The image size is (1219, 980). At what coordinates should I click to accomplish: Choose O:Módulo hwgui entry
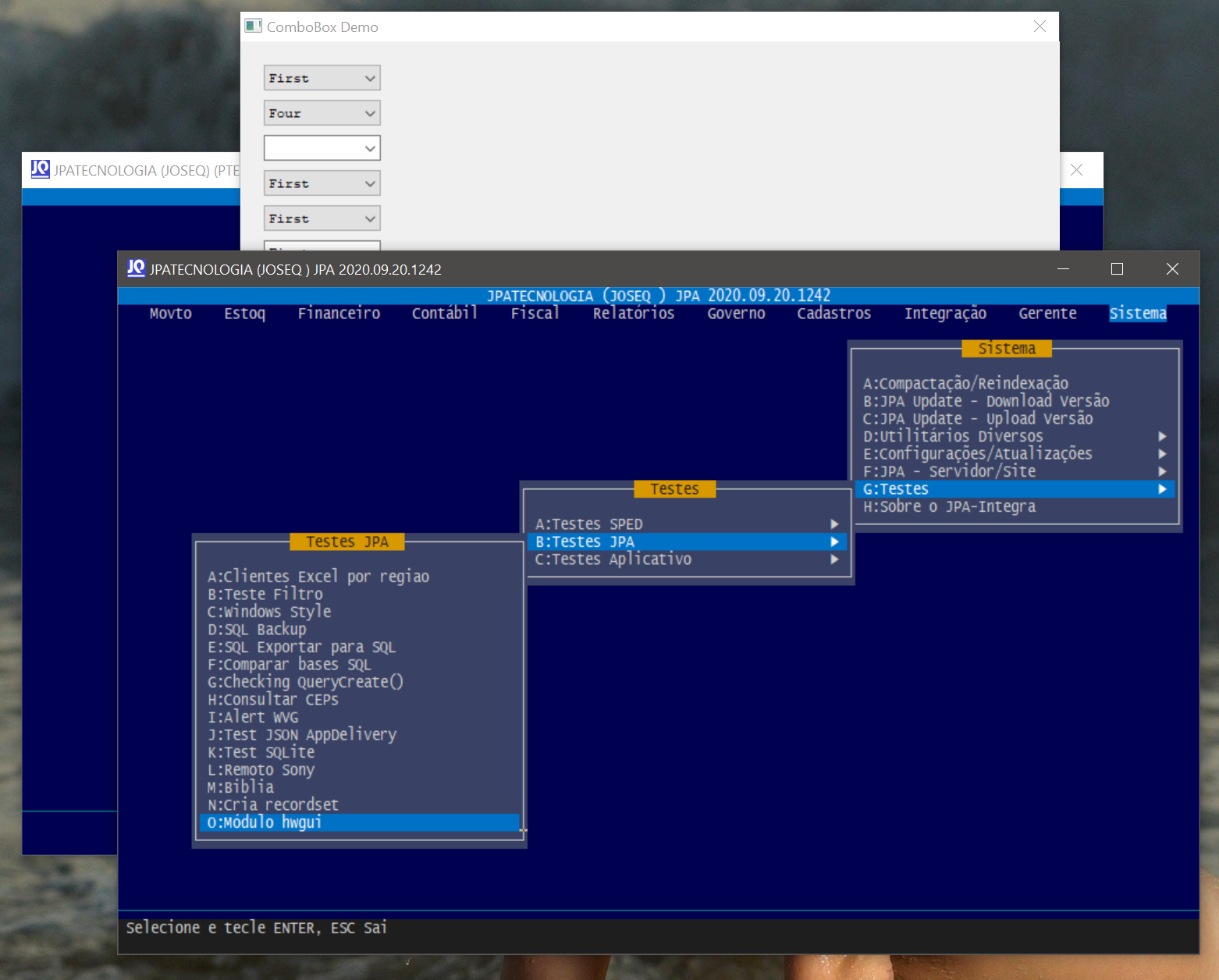[x=265, y=822]
